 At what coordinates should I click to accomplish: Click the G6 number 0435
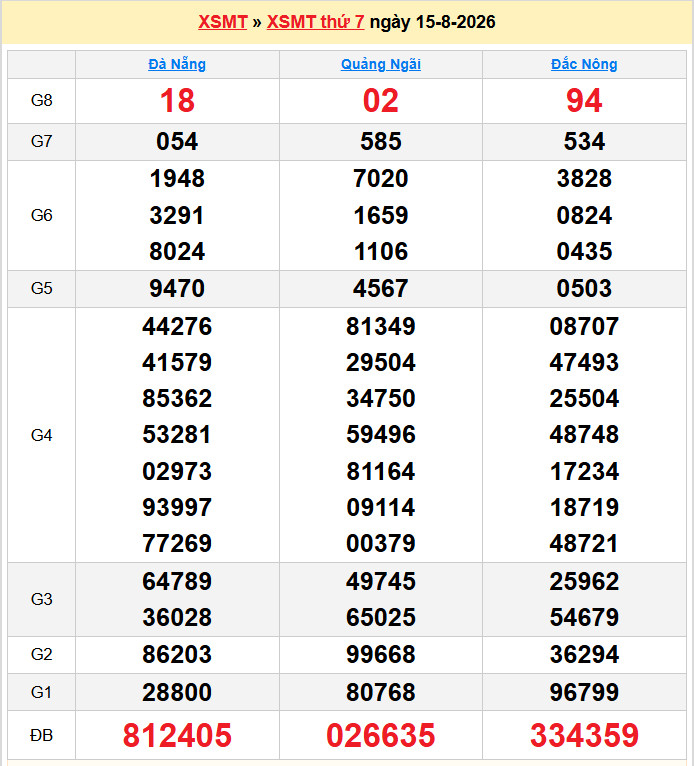coord(584,252)
